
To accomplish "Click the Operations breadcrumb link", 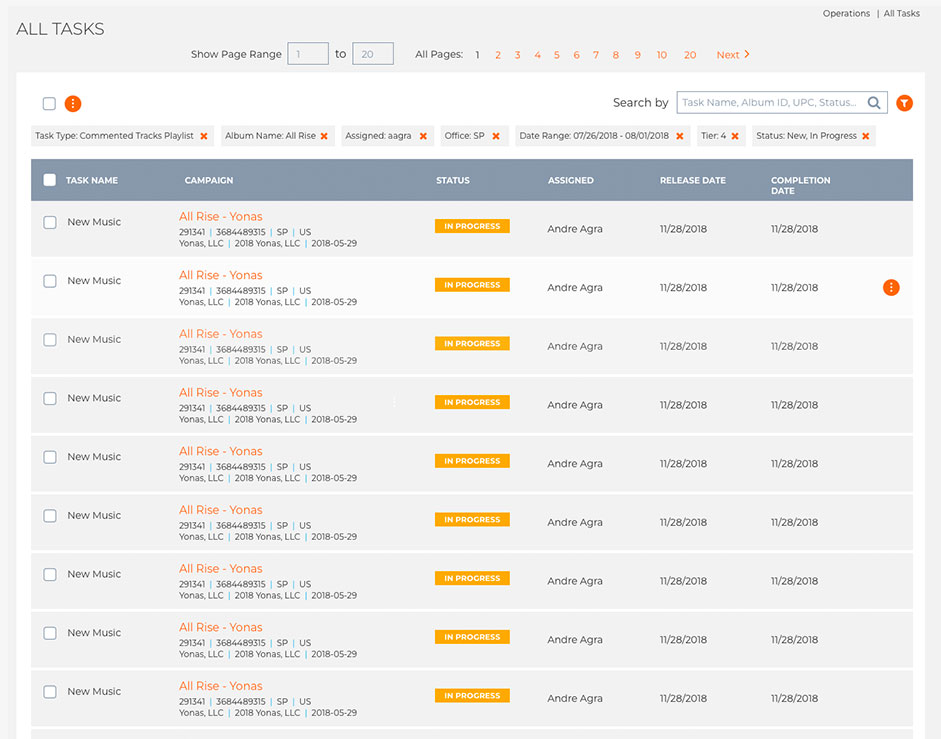I will click(846, 14).
